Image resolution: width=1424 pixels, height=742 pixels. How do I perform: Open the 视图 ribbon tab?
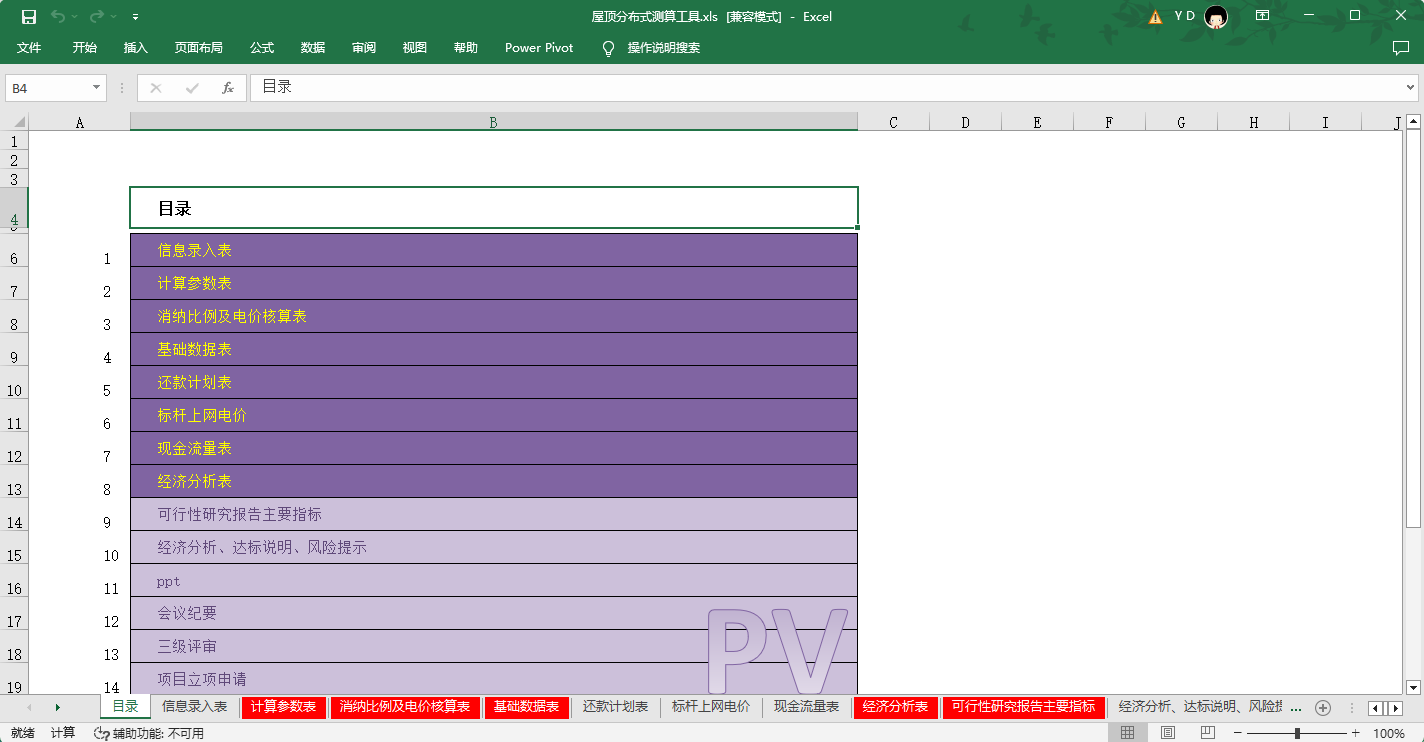tap(415, 47)
